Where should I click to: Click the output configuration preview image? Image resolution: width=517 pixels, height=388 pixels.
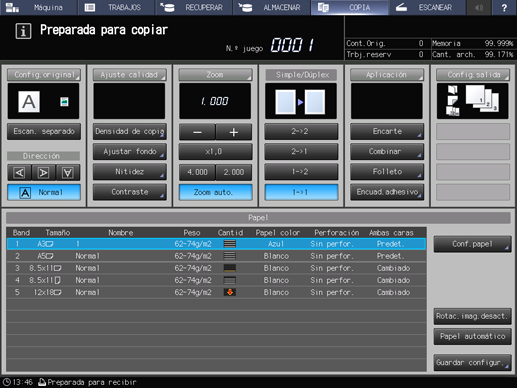[x=472, y=101]
